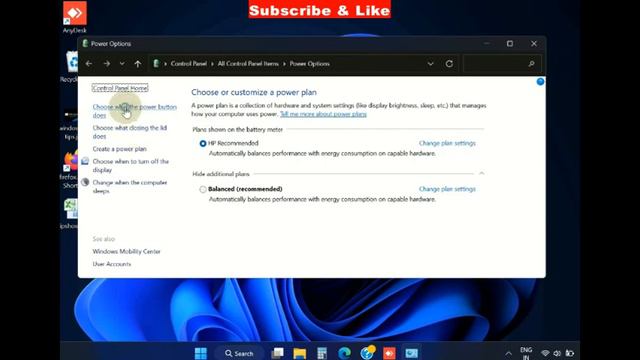Open Choose what closing the lid does

click(x=130, y=132)
